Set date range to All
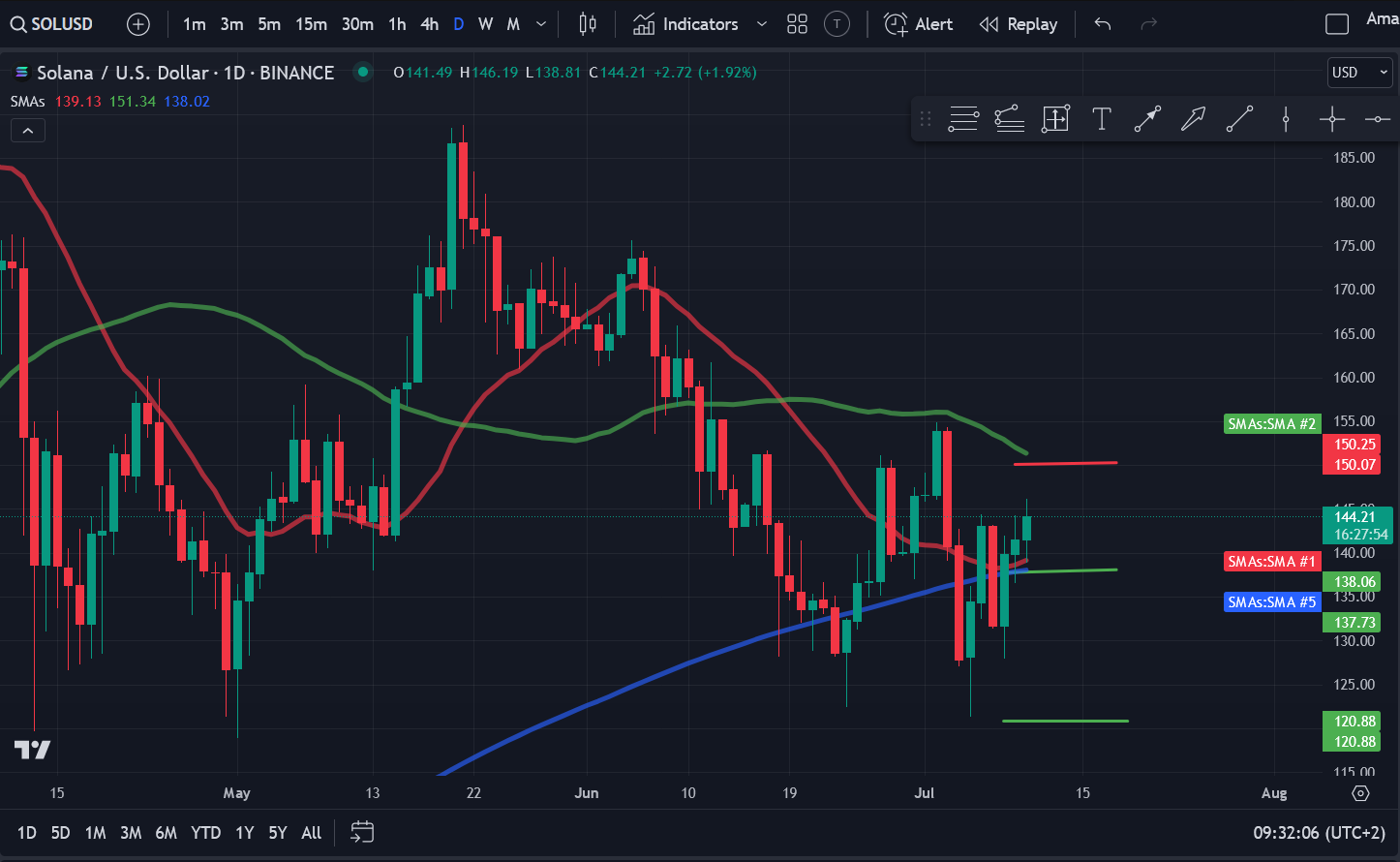The image size is (1400, 862). 312,832
